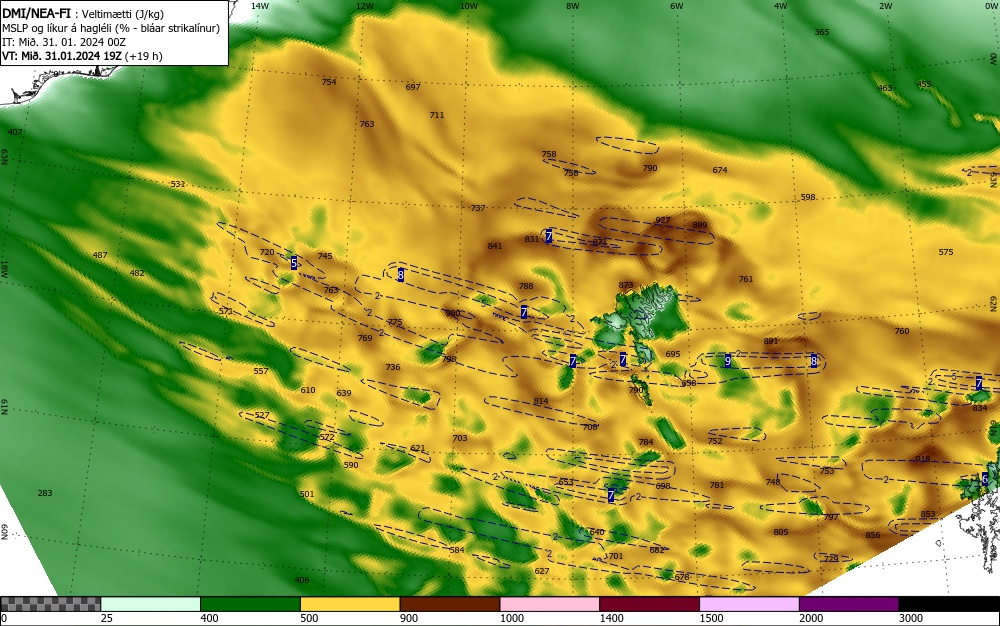Click the 2W longitude label
This screenshot has width=1000, height=626.
[x=886, y=6]
